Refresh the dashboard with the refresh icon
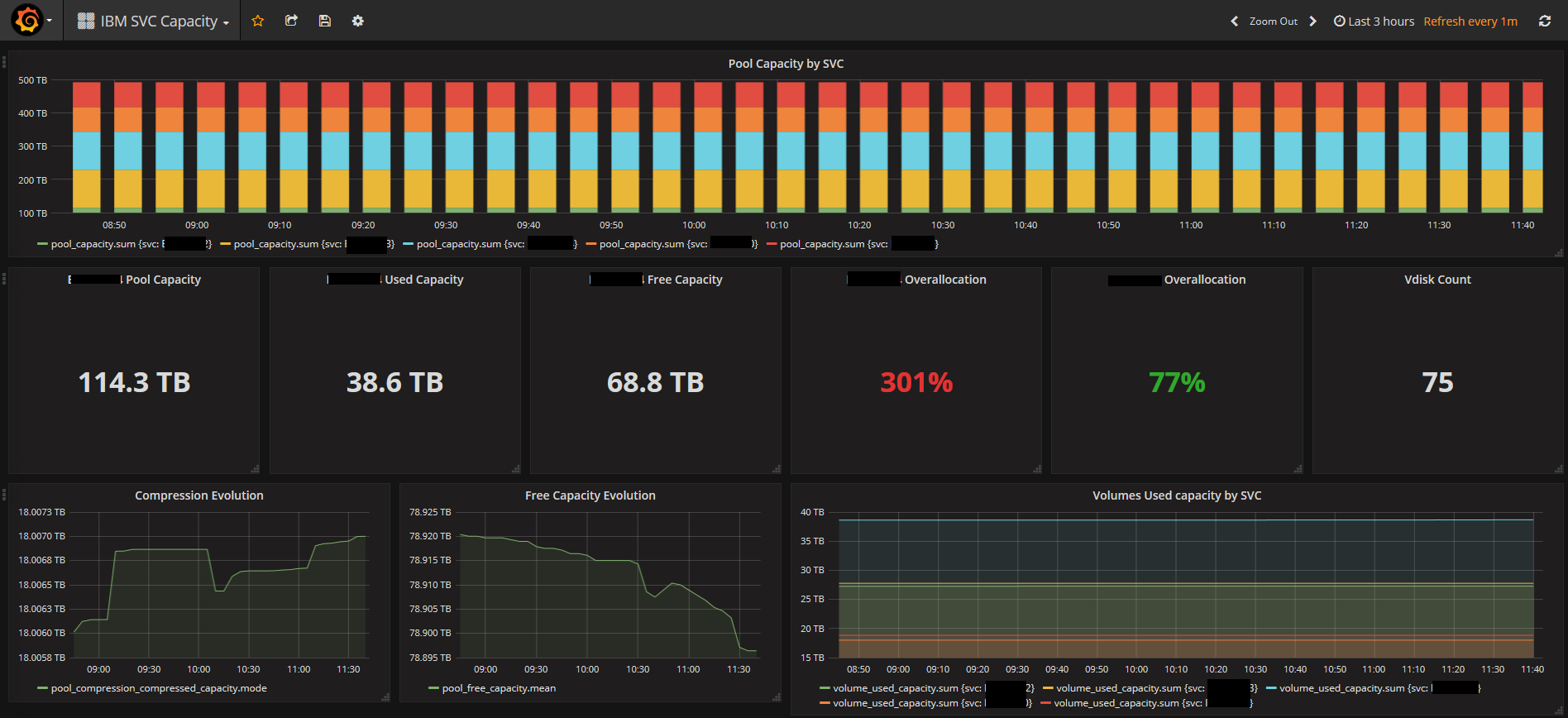 [x=1544, y=22]
